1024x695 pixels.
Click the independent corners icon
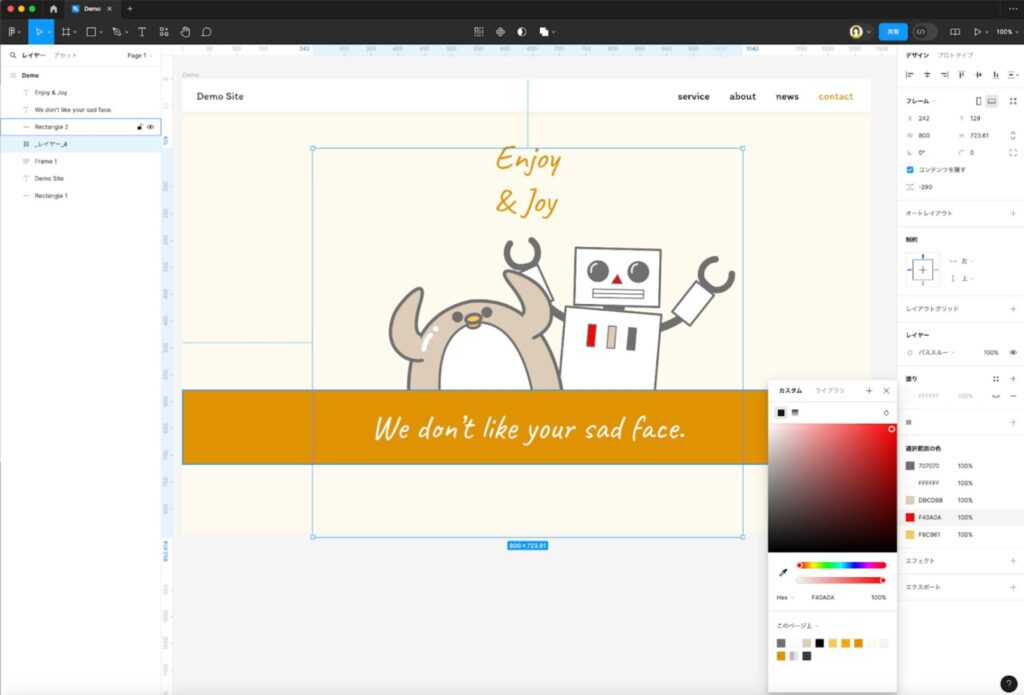coord(1013,153)
